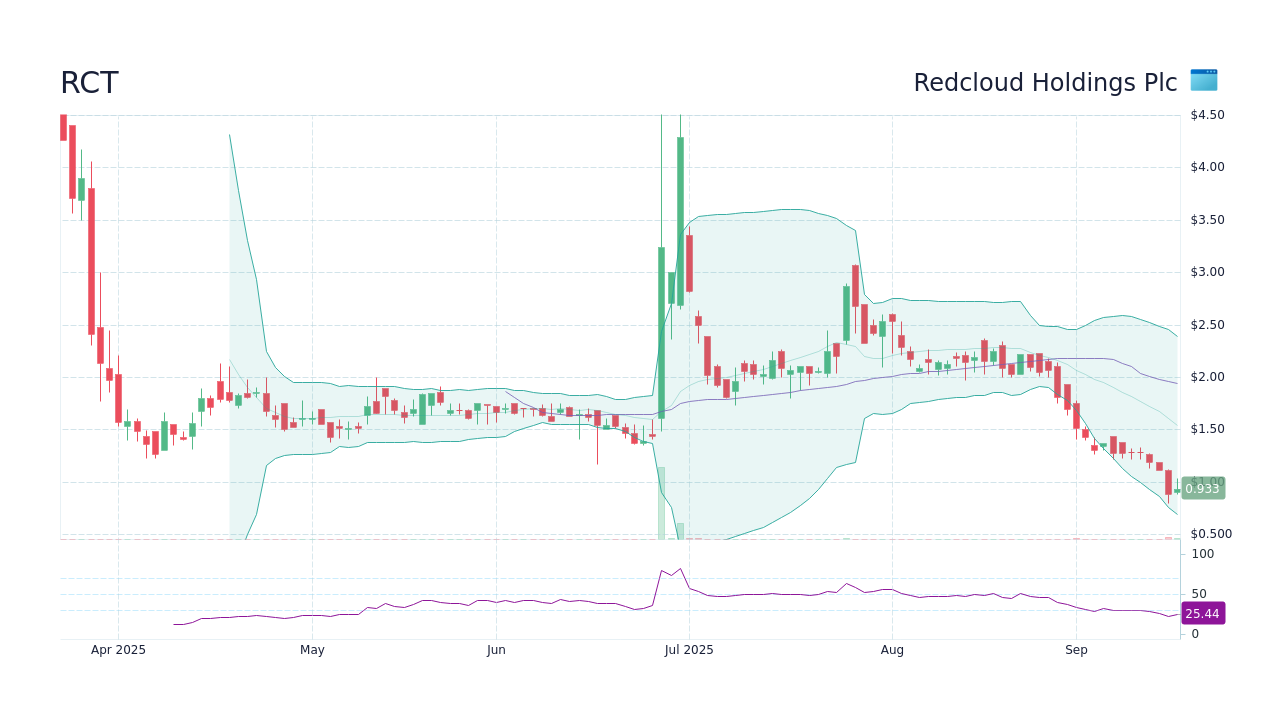Click the 0 label on the RSI scale
Screen dimensions: 1280x720
coord(1194,633)
